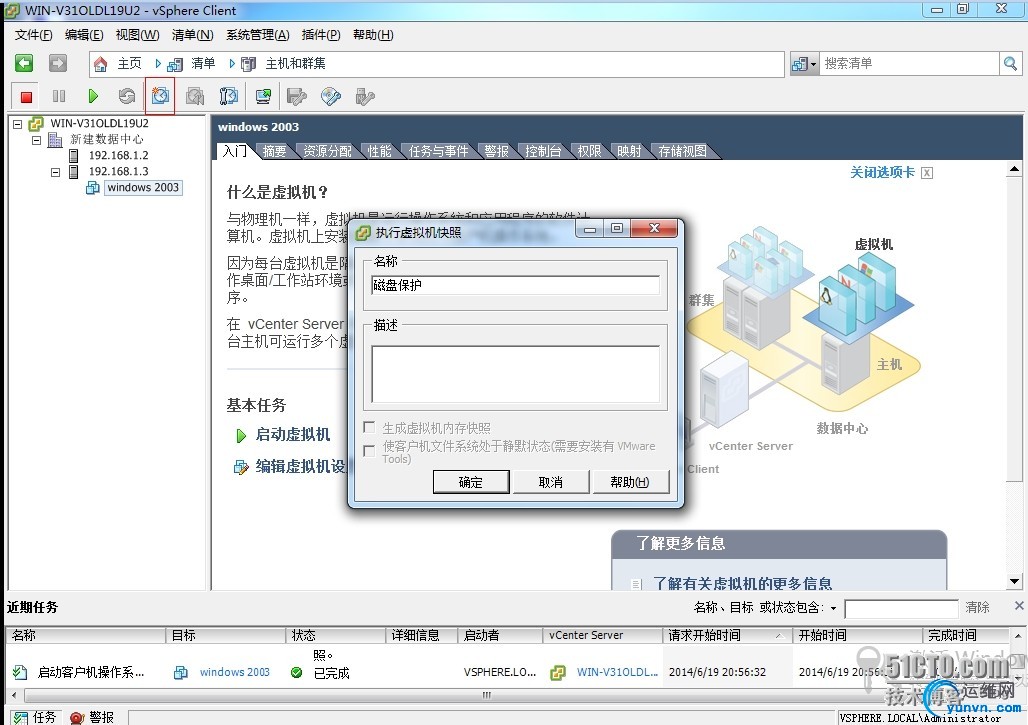1028x725 pixels.
Task: Click the vCenter server root icon
Action: pos(35,123)
